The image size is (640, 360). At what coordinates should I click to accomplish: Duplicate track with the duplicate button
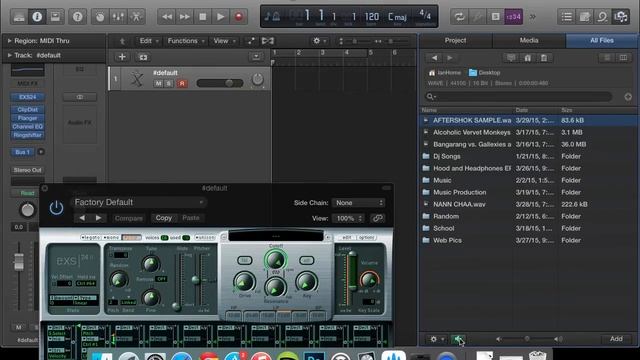point(143,57)
